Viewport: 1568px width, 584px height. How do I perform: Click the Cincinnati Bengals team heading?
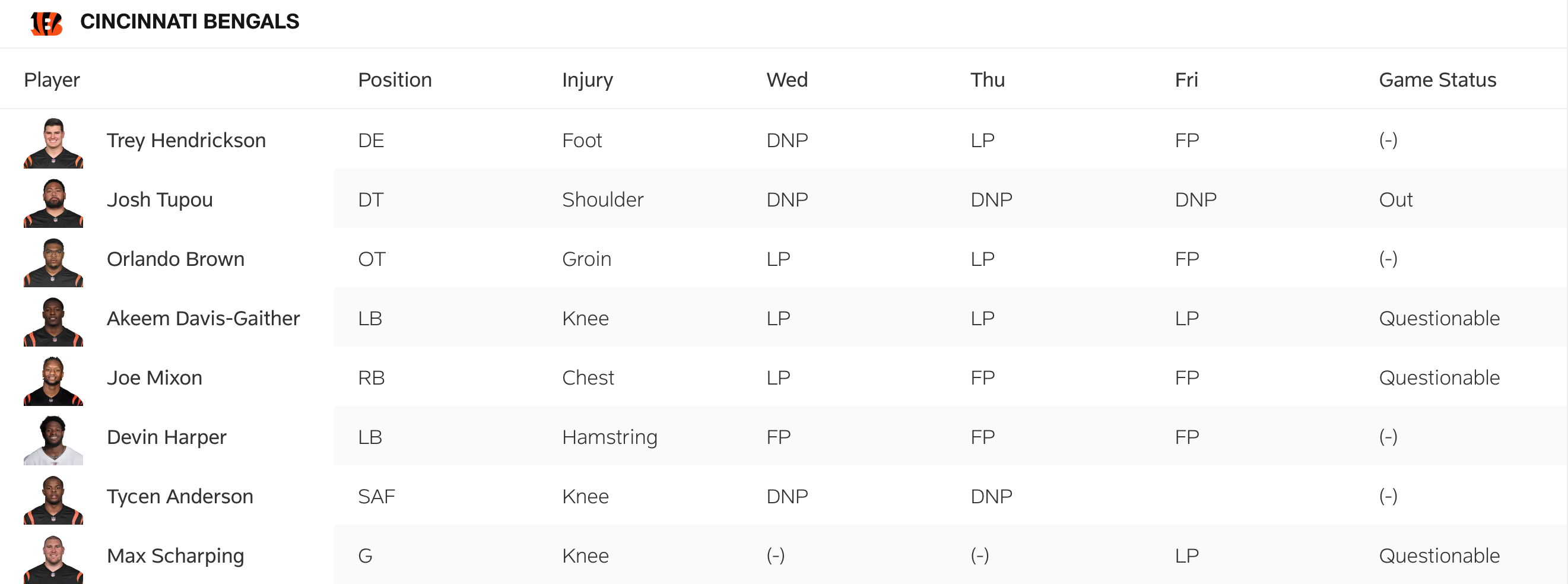(x=189, y=22)
